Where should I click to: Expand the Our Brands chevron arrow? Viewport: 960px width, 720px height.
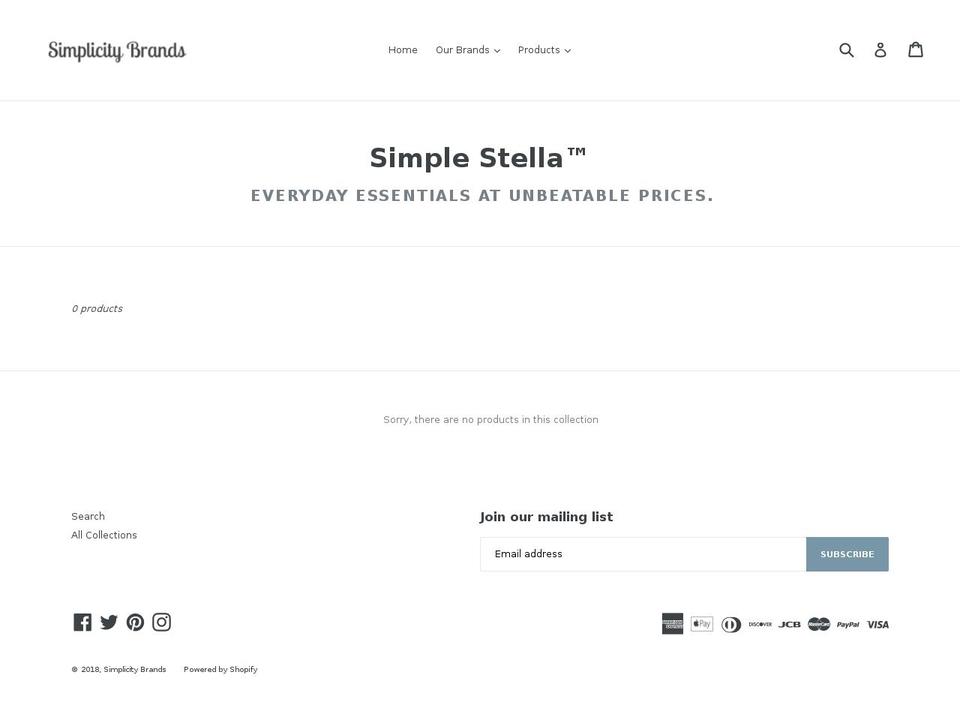[x=499, y=50]
